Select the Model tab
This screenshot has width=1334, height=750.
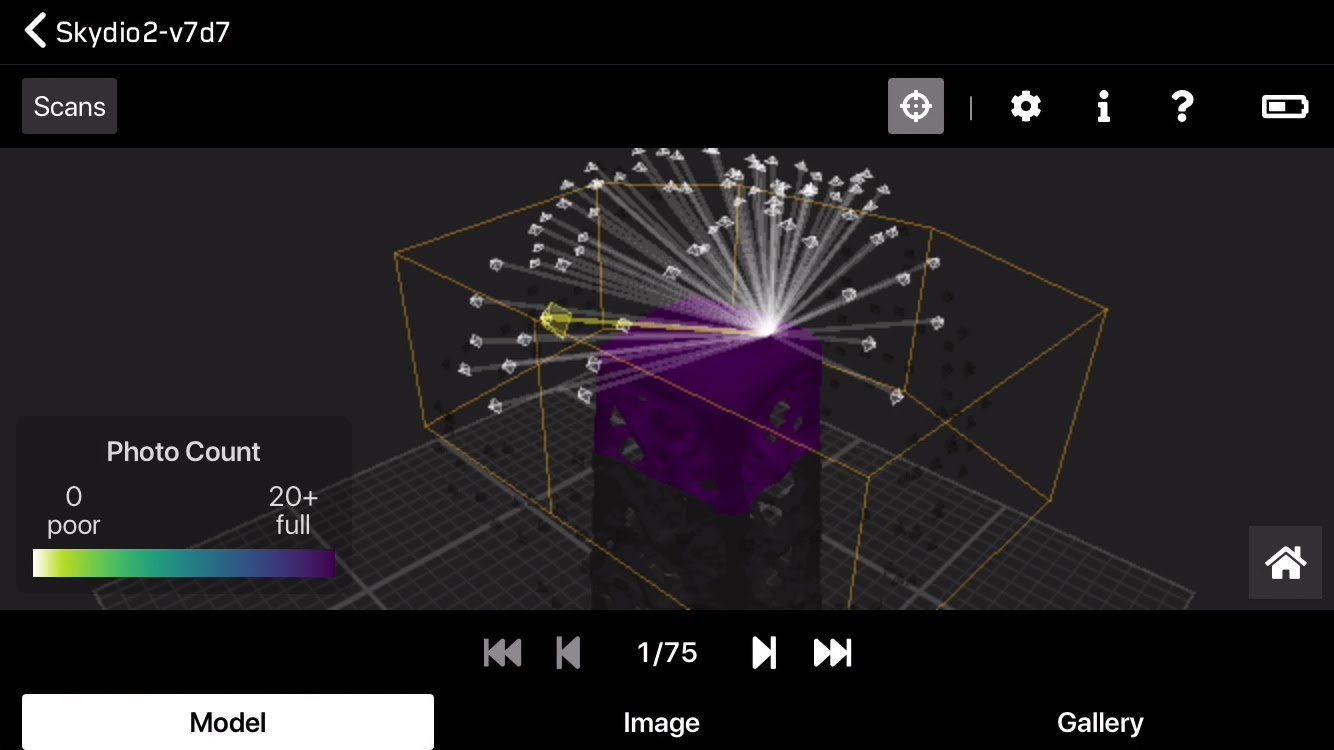[227, 721]
